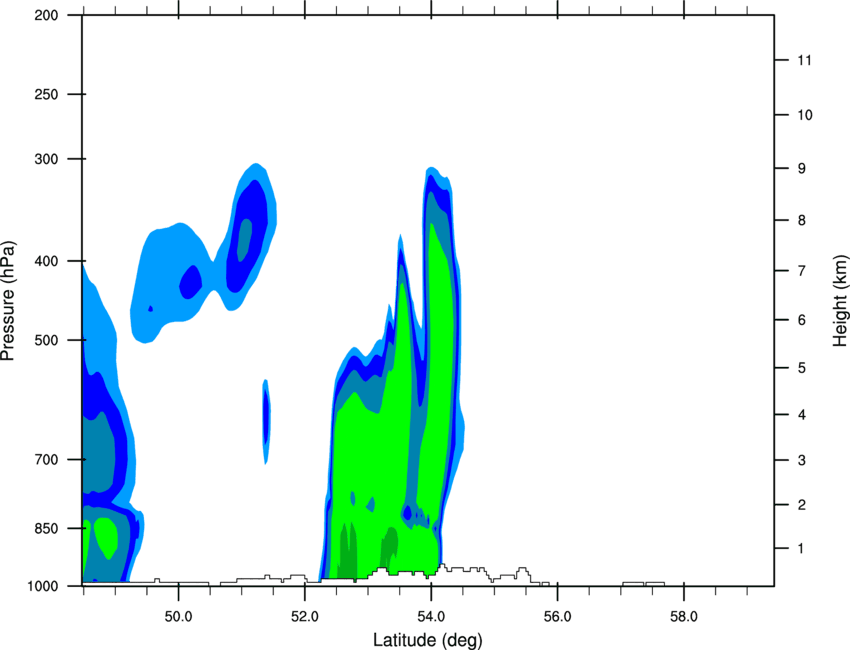Pick the 5 km height label

click(802, 368)
